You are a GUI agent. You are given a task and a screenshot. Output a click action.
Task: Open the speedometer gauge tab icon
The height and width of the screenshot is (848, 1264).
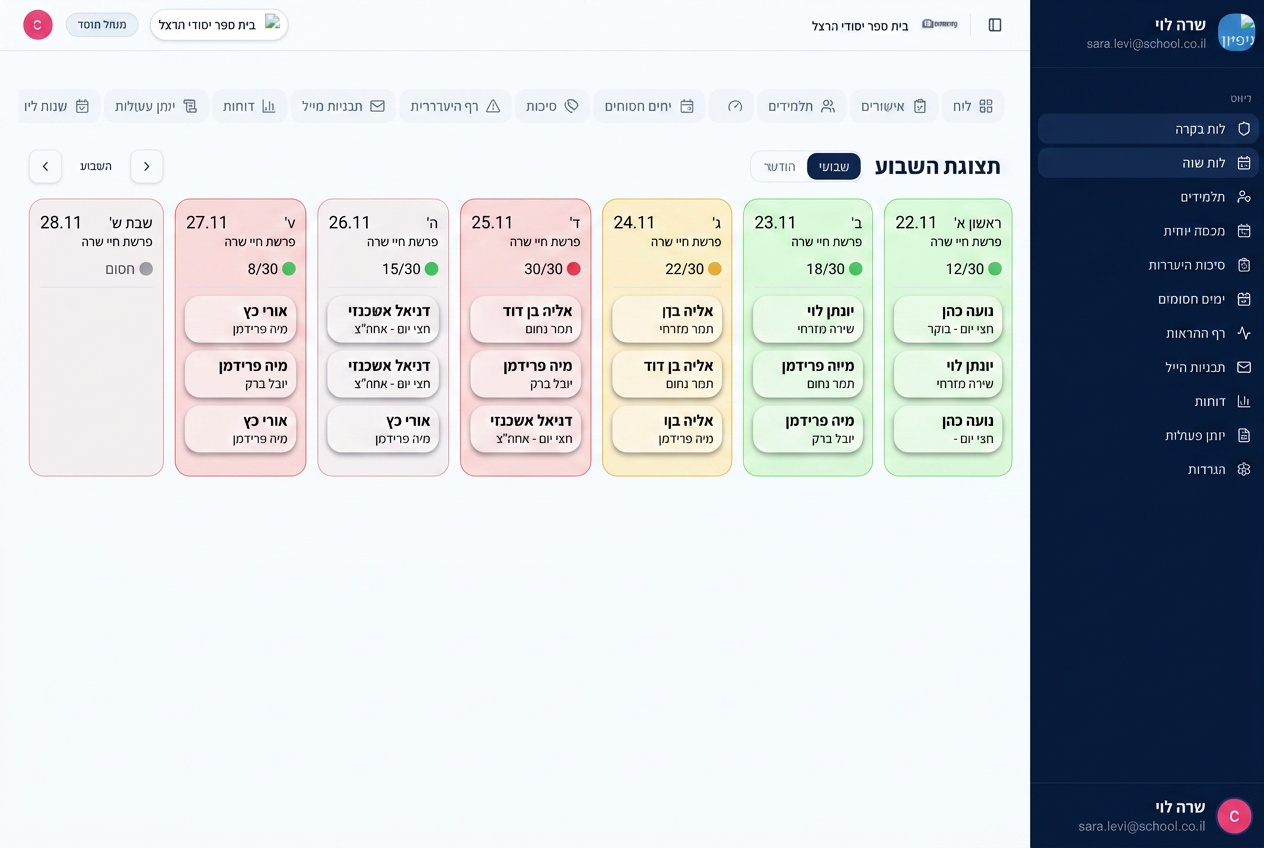tap(735, 106)
